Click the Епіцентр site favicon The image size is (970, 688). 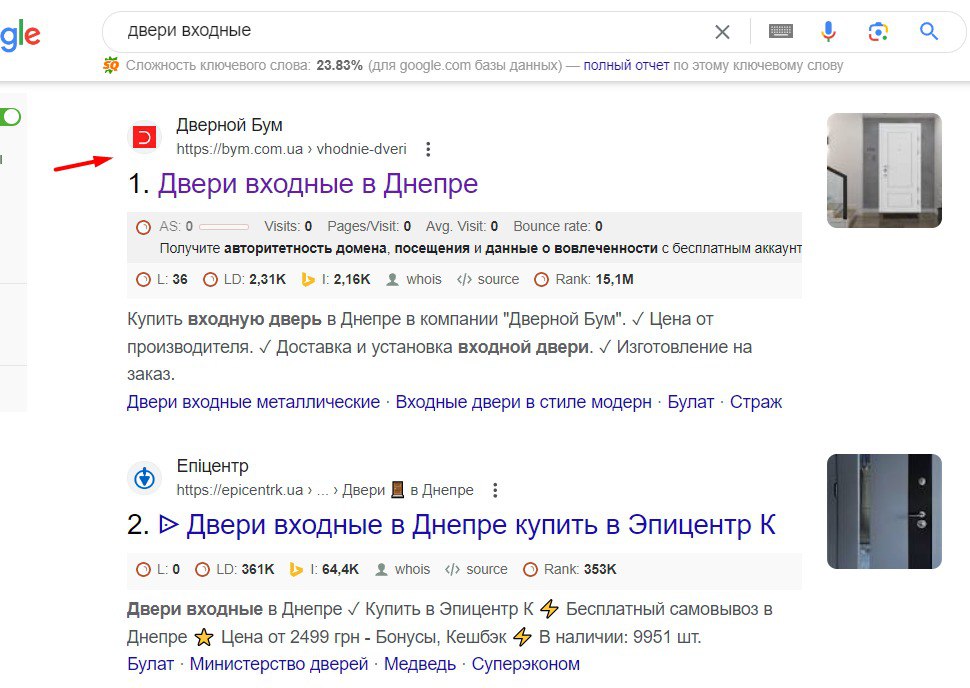tap(145, 478)
